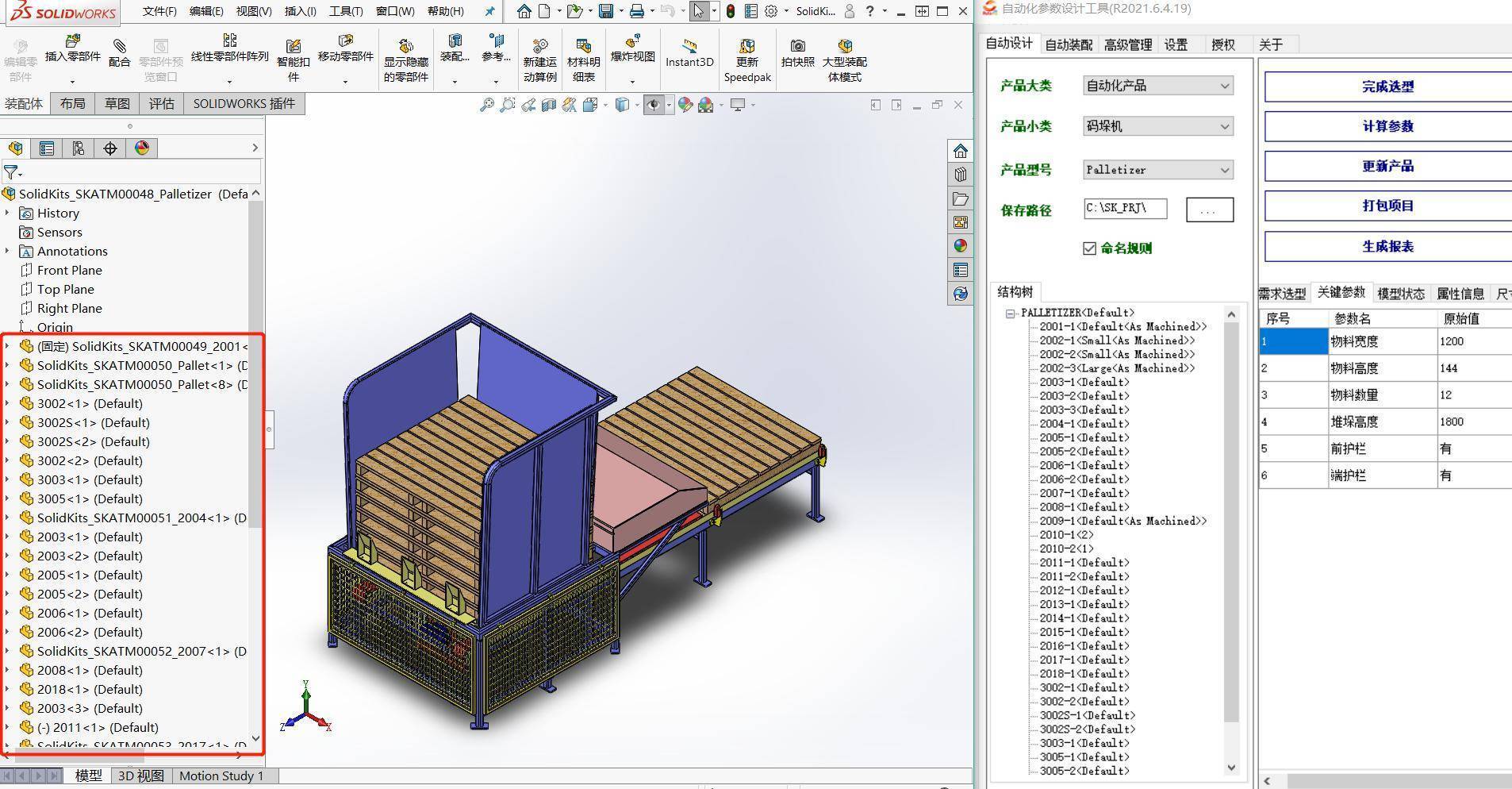Click the 编辑外观 color sphere icon
Viewport: 1512px width, 789px height.
point(685,104)
